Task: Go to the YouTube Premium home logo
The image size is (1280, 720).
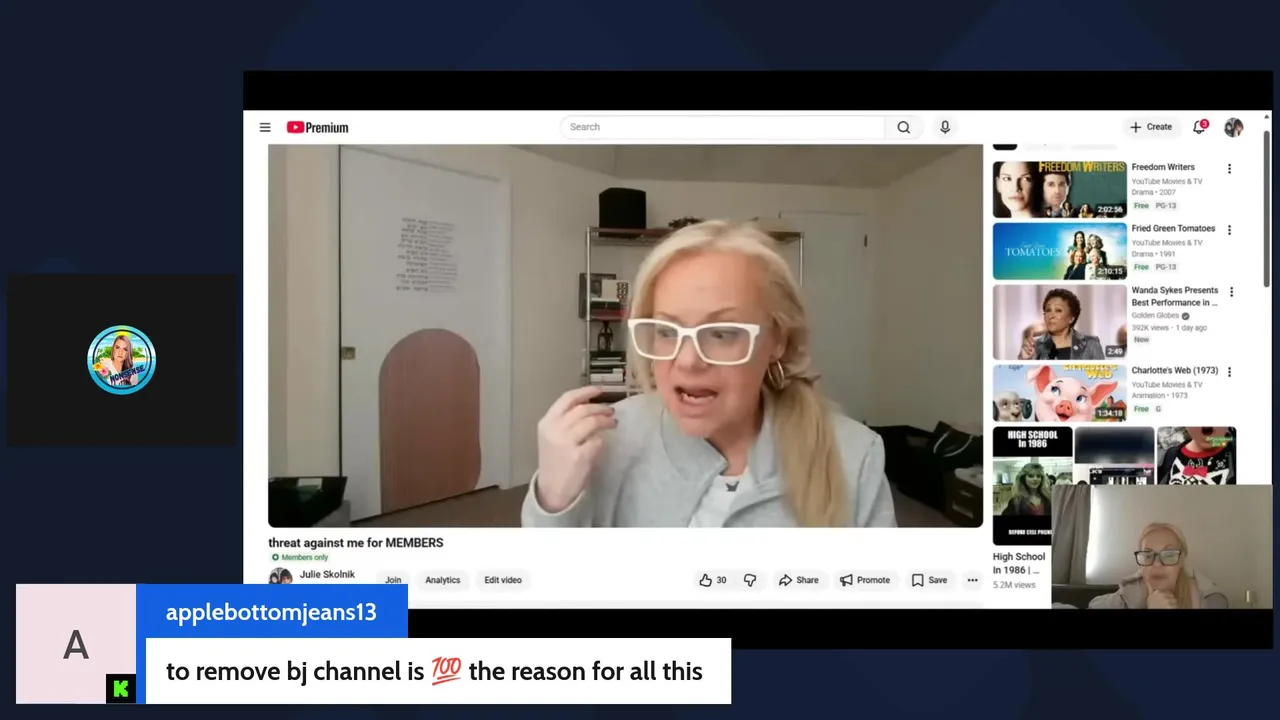Action: [x=317, y=127]
